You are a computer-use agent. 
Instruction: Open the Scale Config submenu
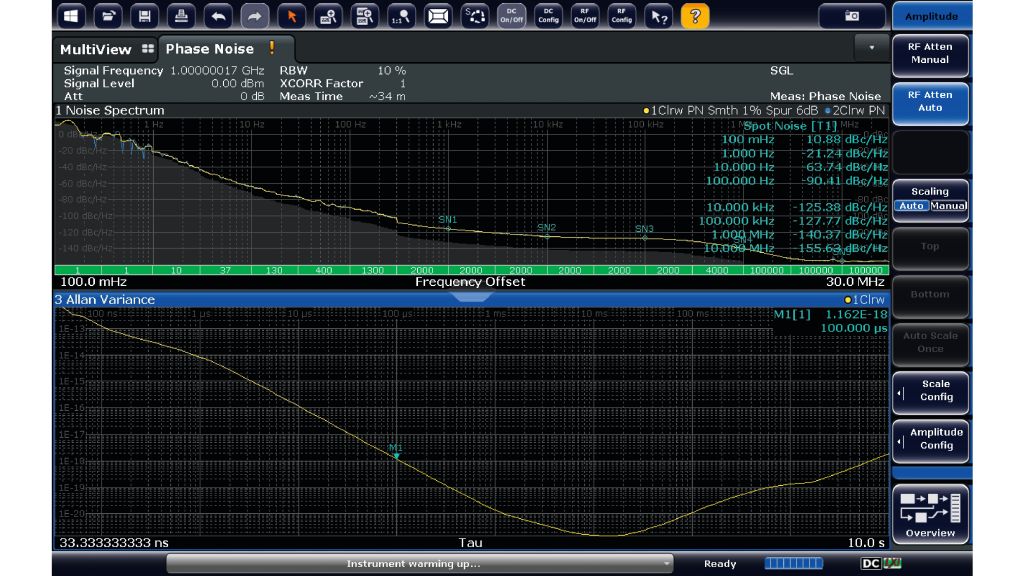[x=931, y=391]
